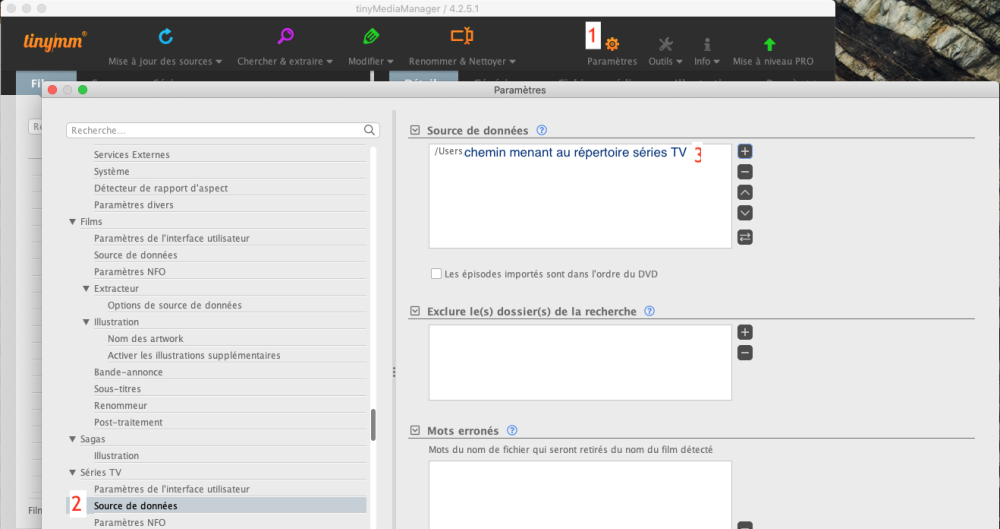Collapse the Mots erronés section checkbox
The height and width of the screenshot is (529, 1000).
(416, 431)
